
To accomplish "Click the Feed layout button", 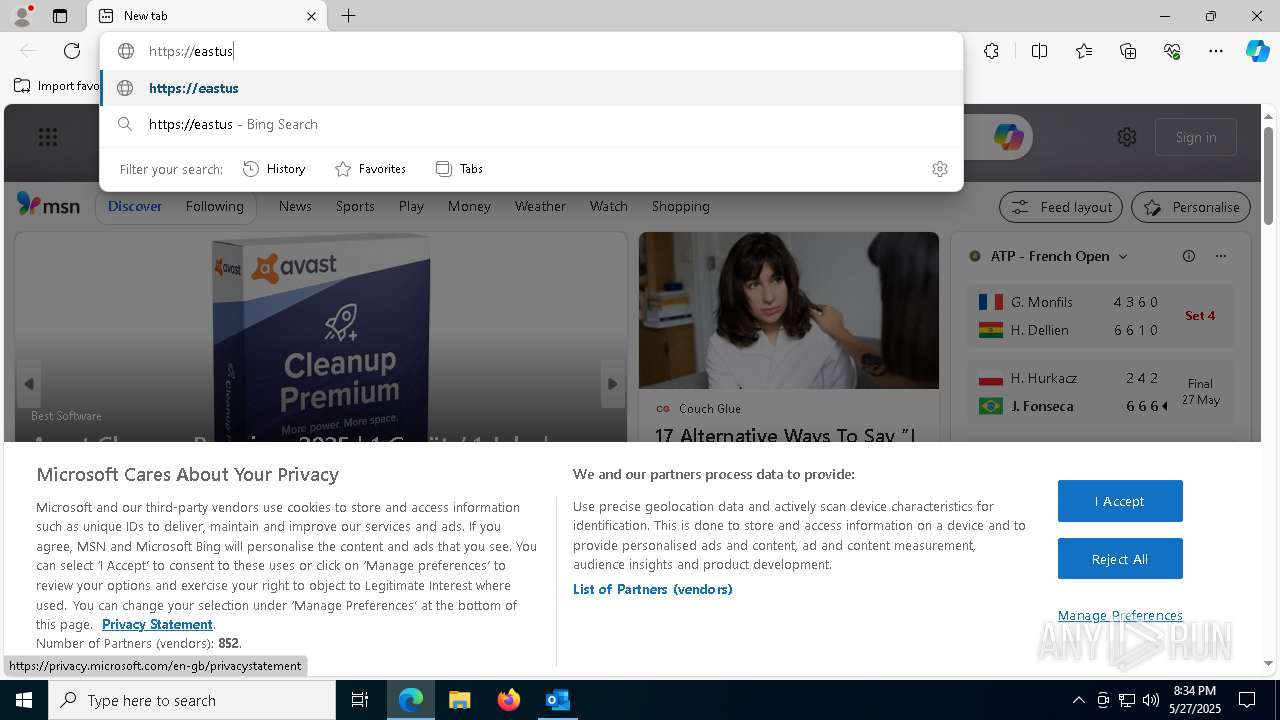I will coord(1061,207).
